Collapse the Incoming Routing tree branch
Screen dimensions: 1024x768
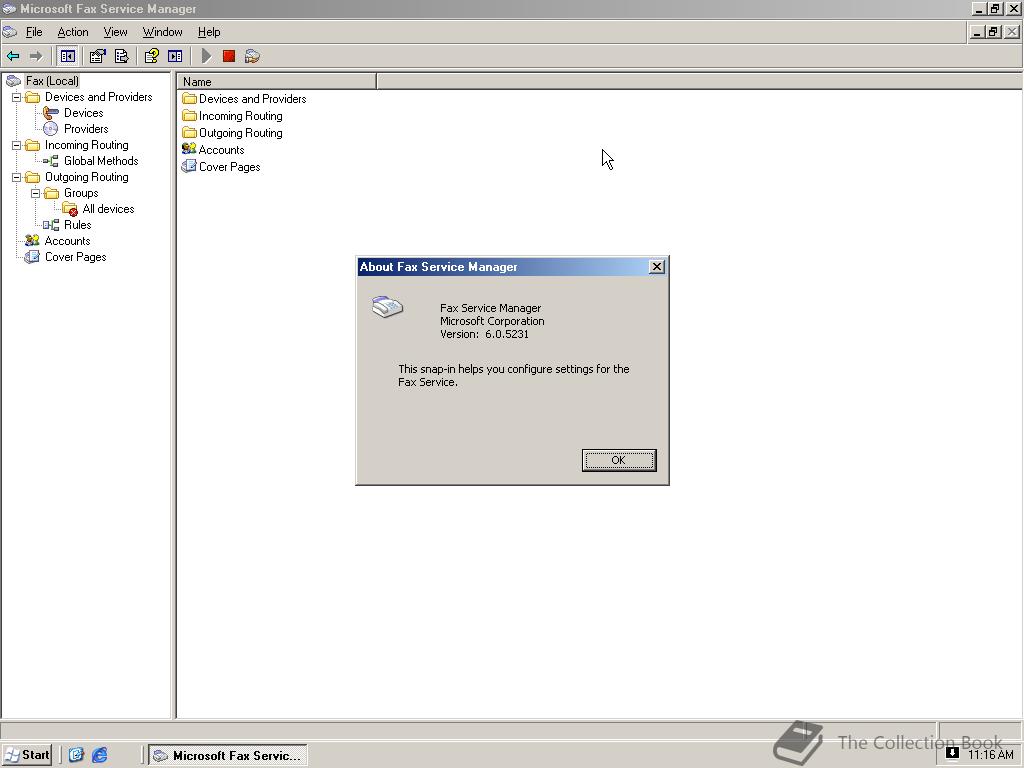[16, 146]
